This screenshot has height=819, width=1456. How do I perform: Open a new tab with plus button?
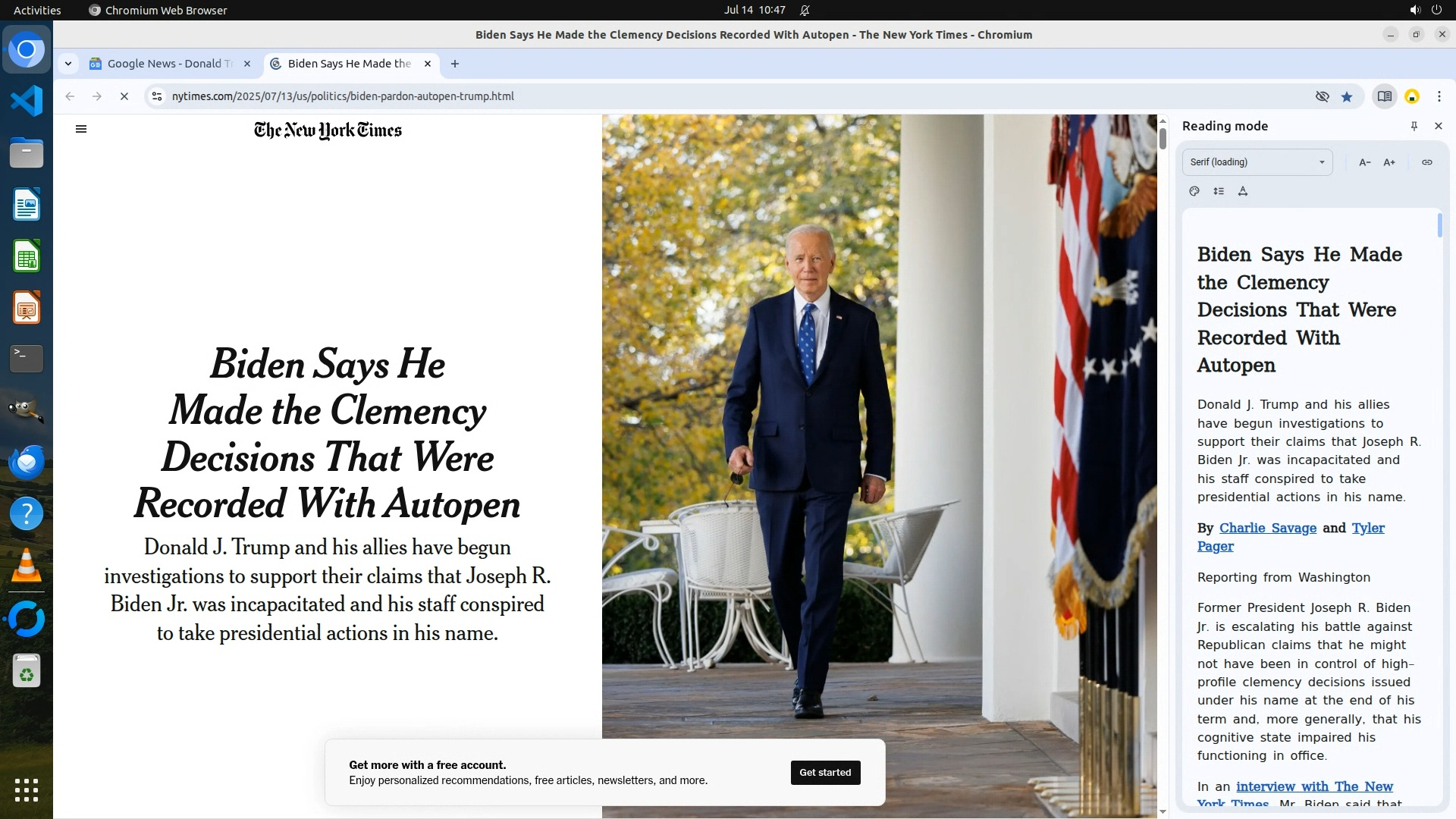(455, 64)
